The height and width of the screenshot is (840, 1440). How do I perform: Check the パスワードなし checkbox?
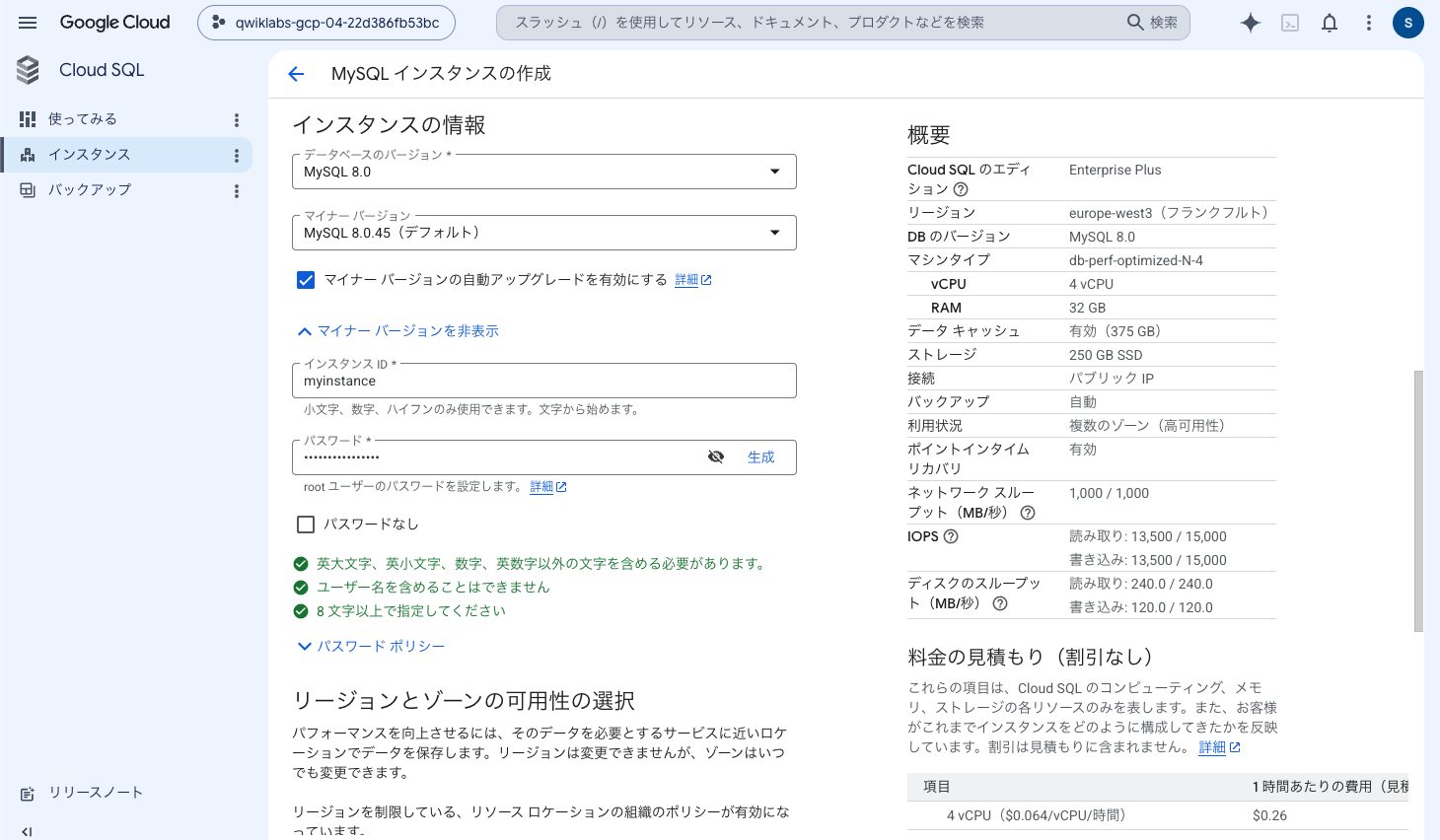(306, 525)
